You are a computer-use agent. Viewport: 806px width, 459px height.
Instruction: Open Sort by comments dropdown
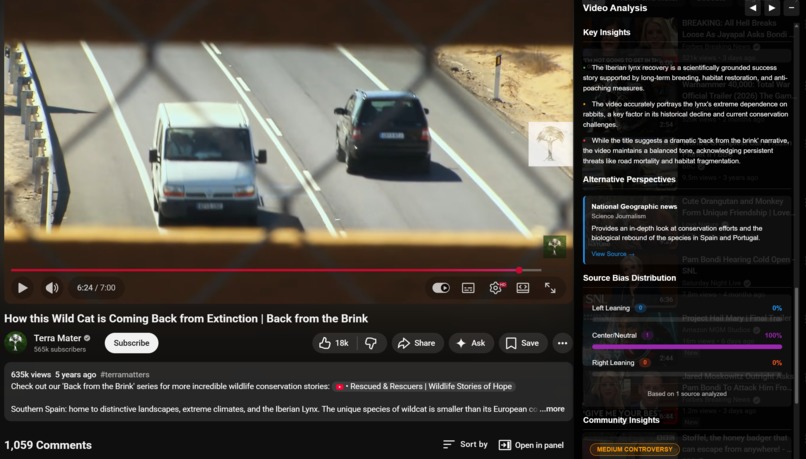point(465,444)
